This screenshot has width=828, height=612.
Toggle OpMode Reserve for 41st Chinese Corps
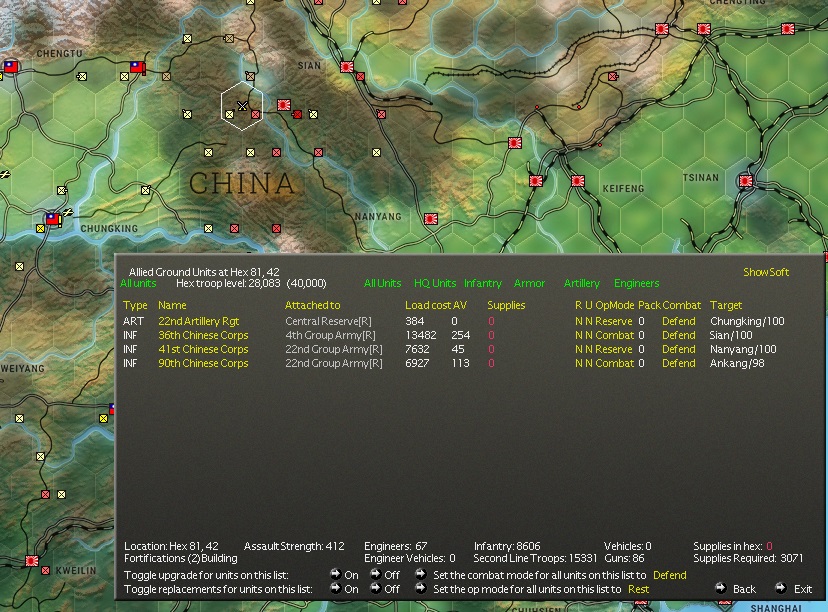(x=614, y=349)
